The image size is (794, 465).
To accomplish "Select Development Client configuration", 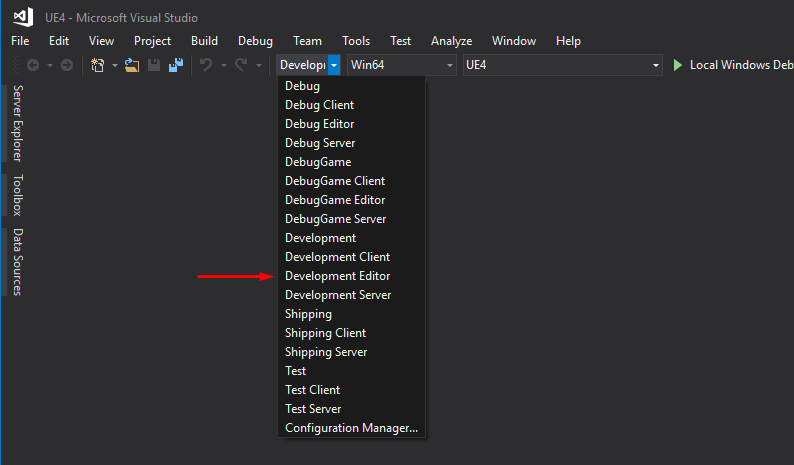I will (x=351, y=257).
